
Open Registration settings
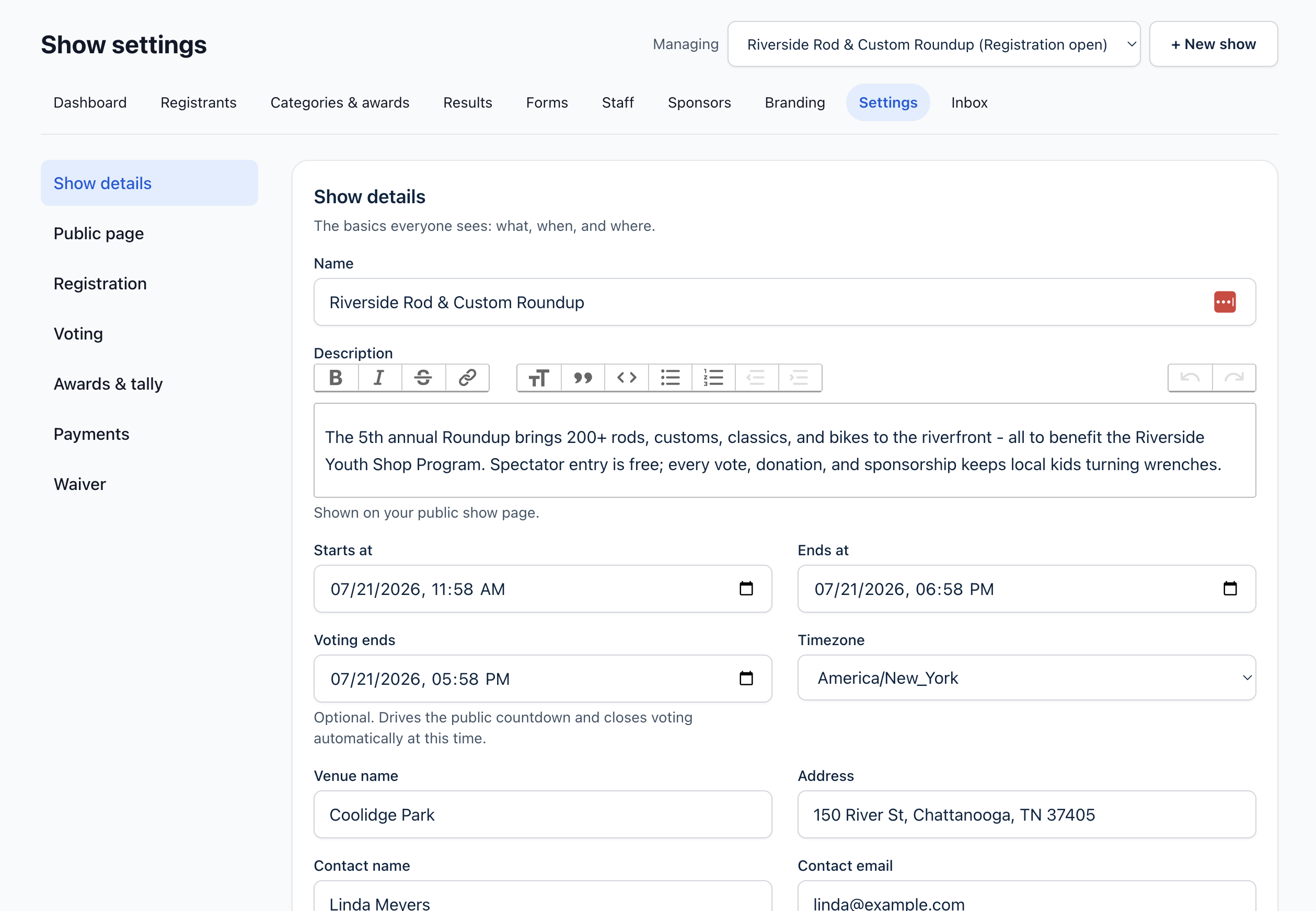(149, 284)
